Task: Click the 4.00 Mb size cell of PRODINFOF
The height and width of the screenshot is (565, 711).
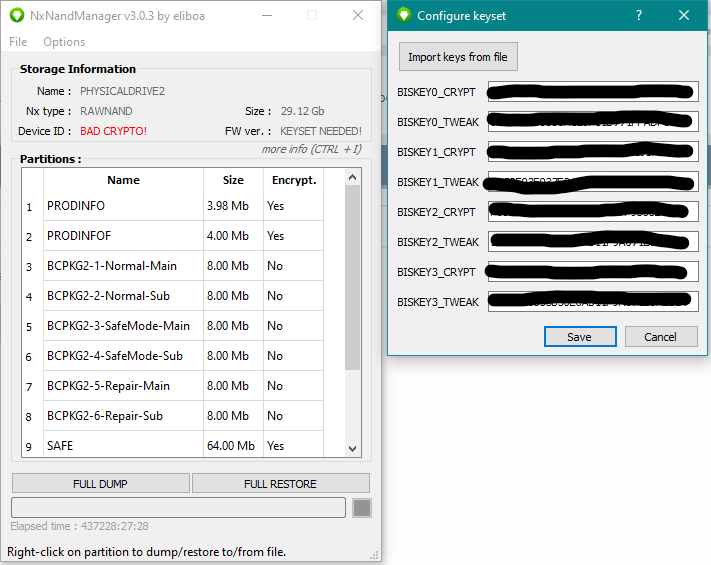Action: pyautogui.click(x=233, y=236)
